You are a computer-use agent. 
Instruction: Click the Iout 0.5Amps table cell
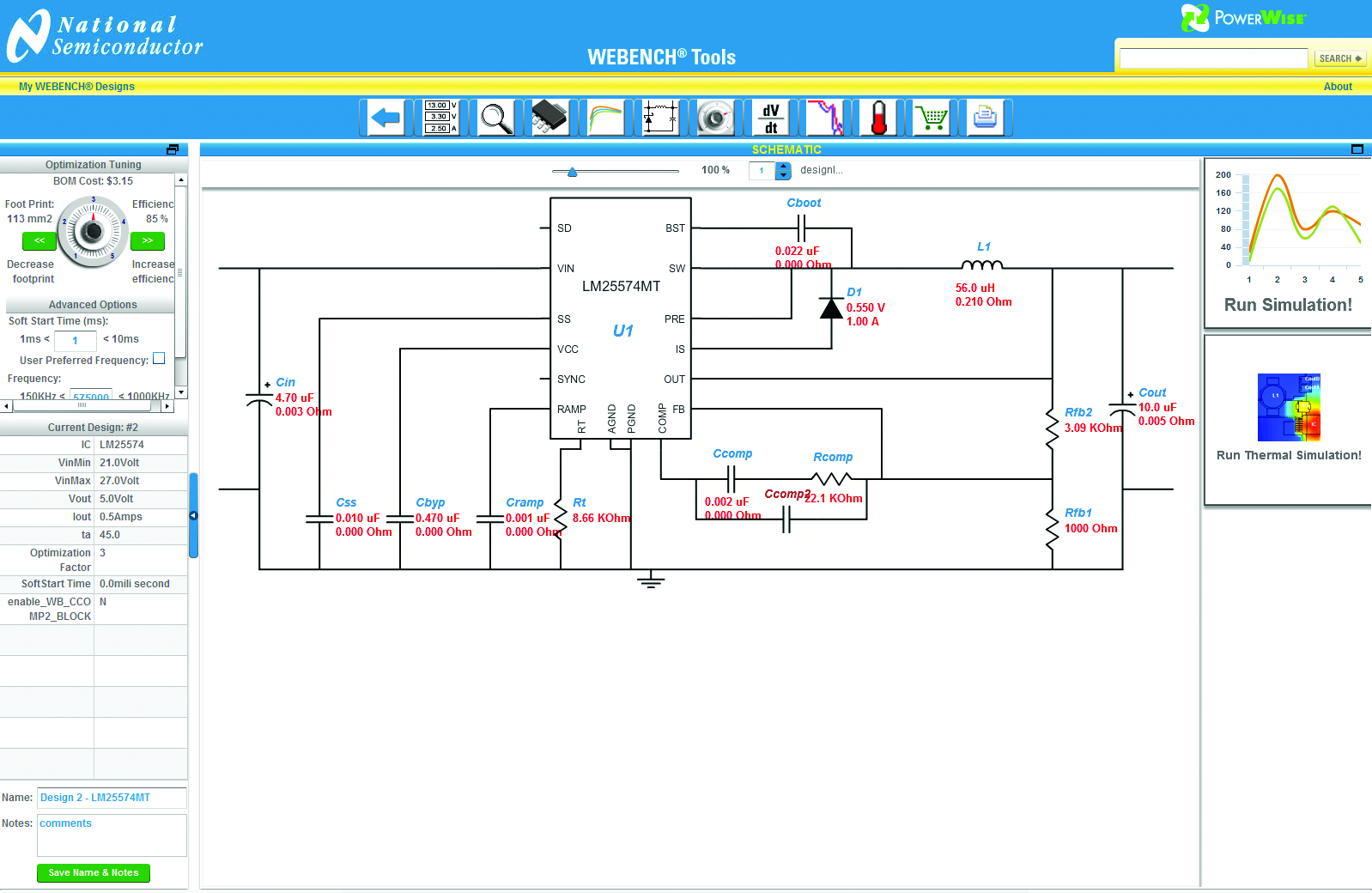(x=141, y=517)
